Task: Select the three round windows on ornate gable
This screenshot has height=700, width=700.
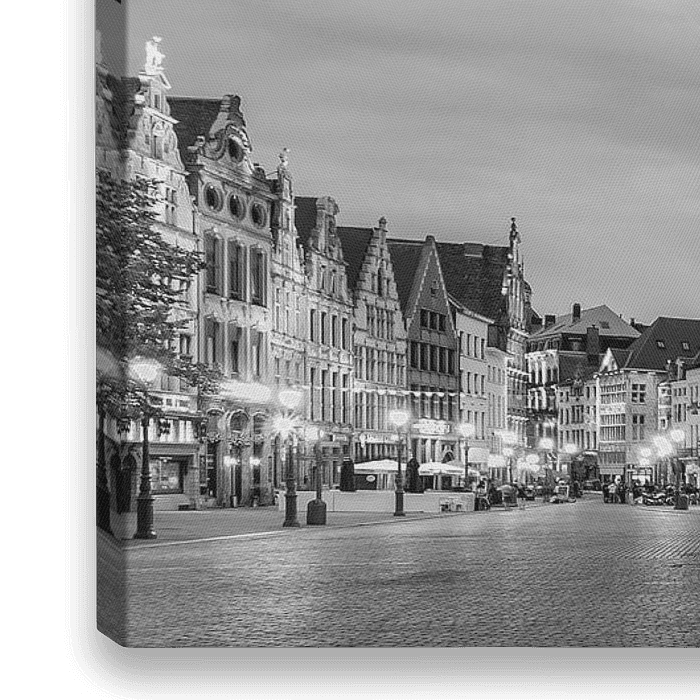Action: pyautogui.click(x=235, y=206)
